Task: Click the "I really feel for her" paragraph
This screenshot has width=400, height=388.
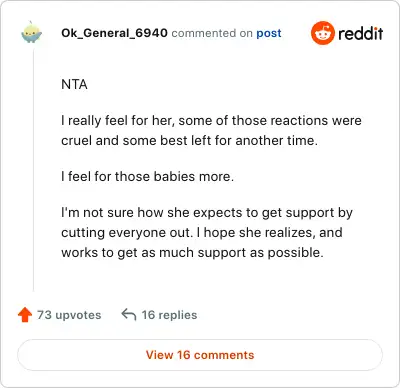Action: (x=211, y=130)
